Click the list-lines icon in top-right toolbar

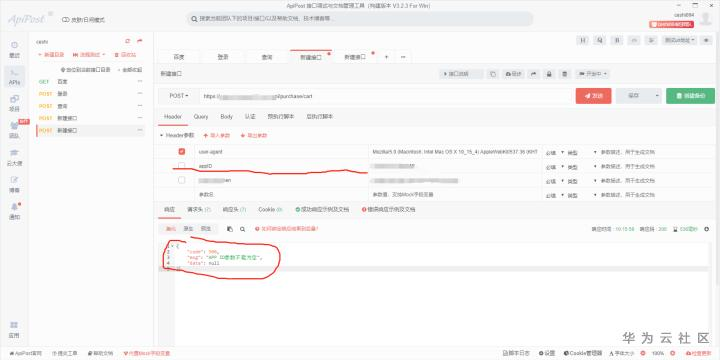[651, 40]
